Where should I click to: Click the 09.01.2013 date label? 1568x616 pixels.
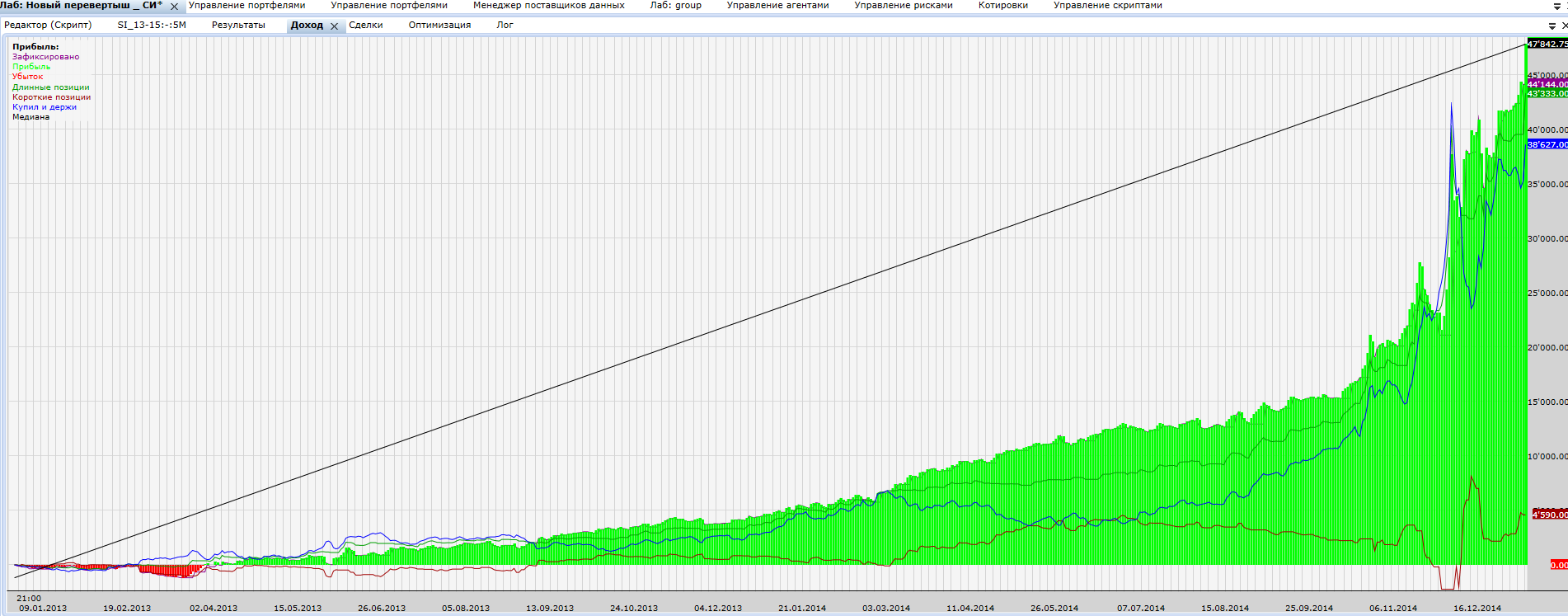43,609
